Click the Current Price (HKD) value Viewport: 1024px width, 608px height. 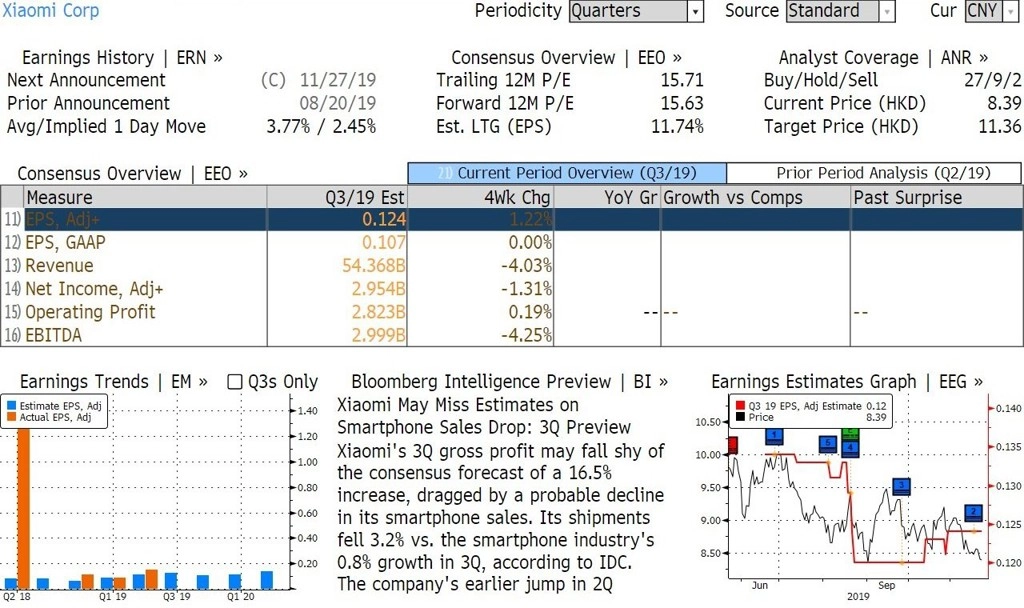pyautogui.click(x=1004, y=103)
